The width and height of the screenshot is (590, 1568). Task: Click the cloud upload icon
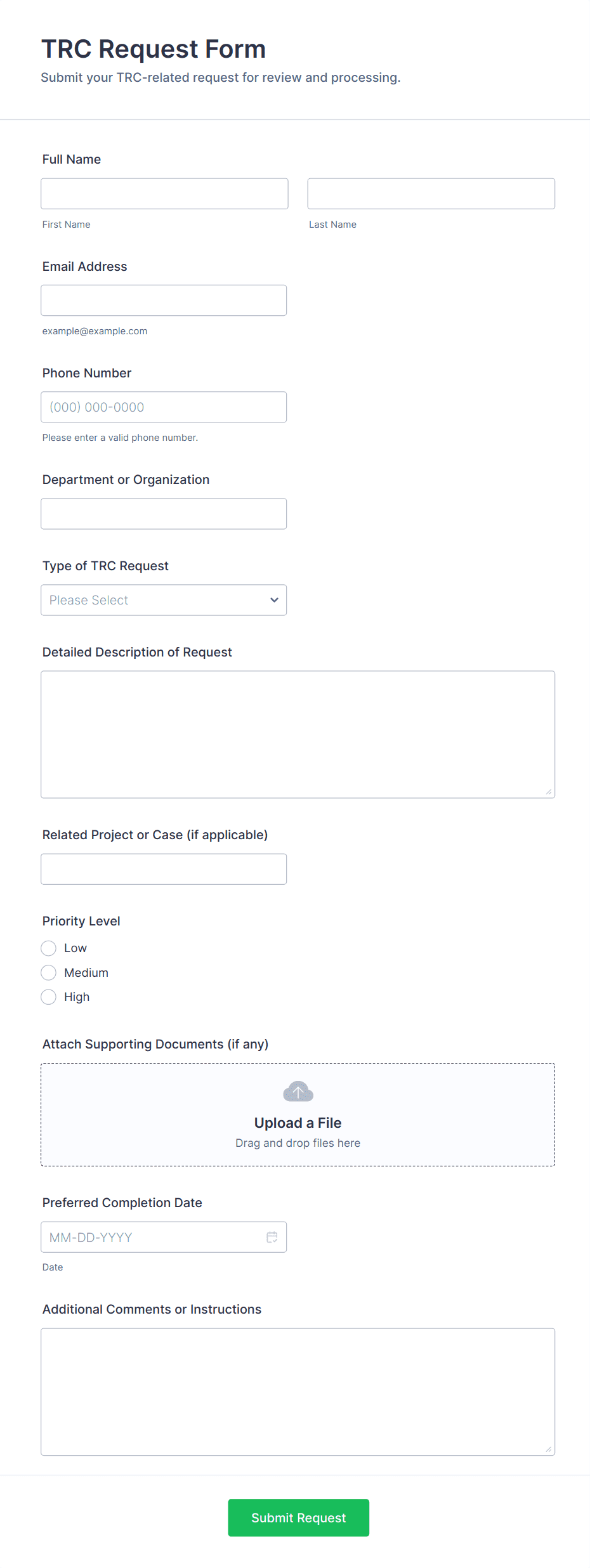click(298, 1092)
